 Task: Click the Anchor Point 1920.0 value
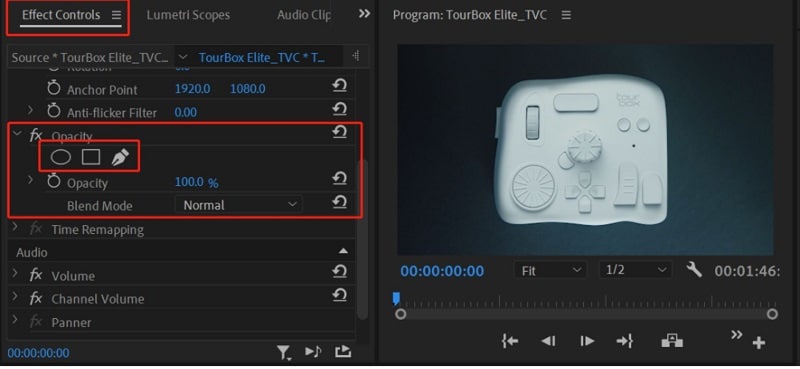pos(192,89)
